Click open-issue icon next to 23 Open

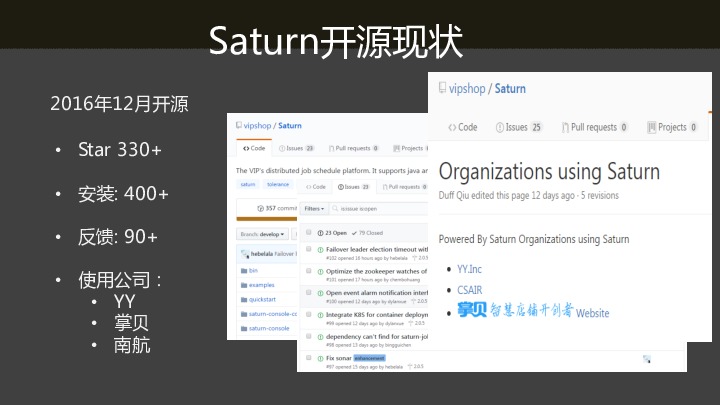(x=321, y=233)
